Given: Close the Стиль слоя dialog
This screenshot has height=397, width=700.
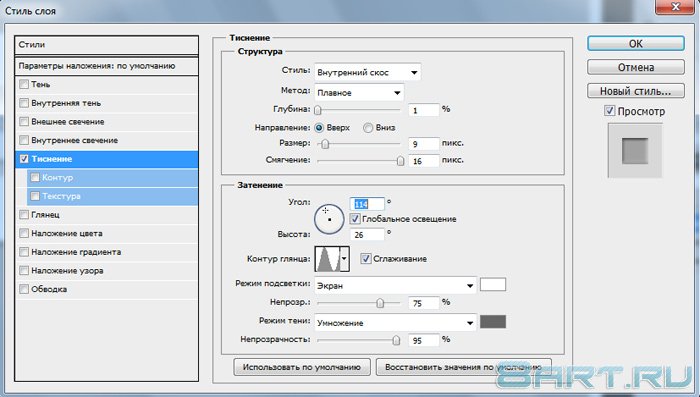Looking at the screenshot, I should (676, 7).
